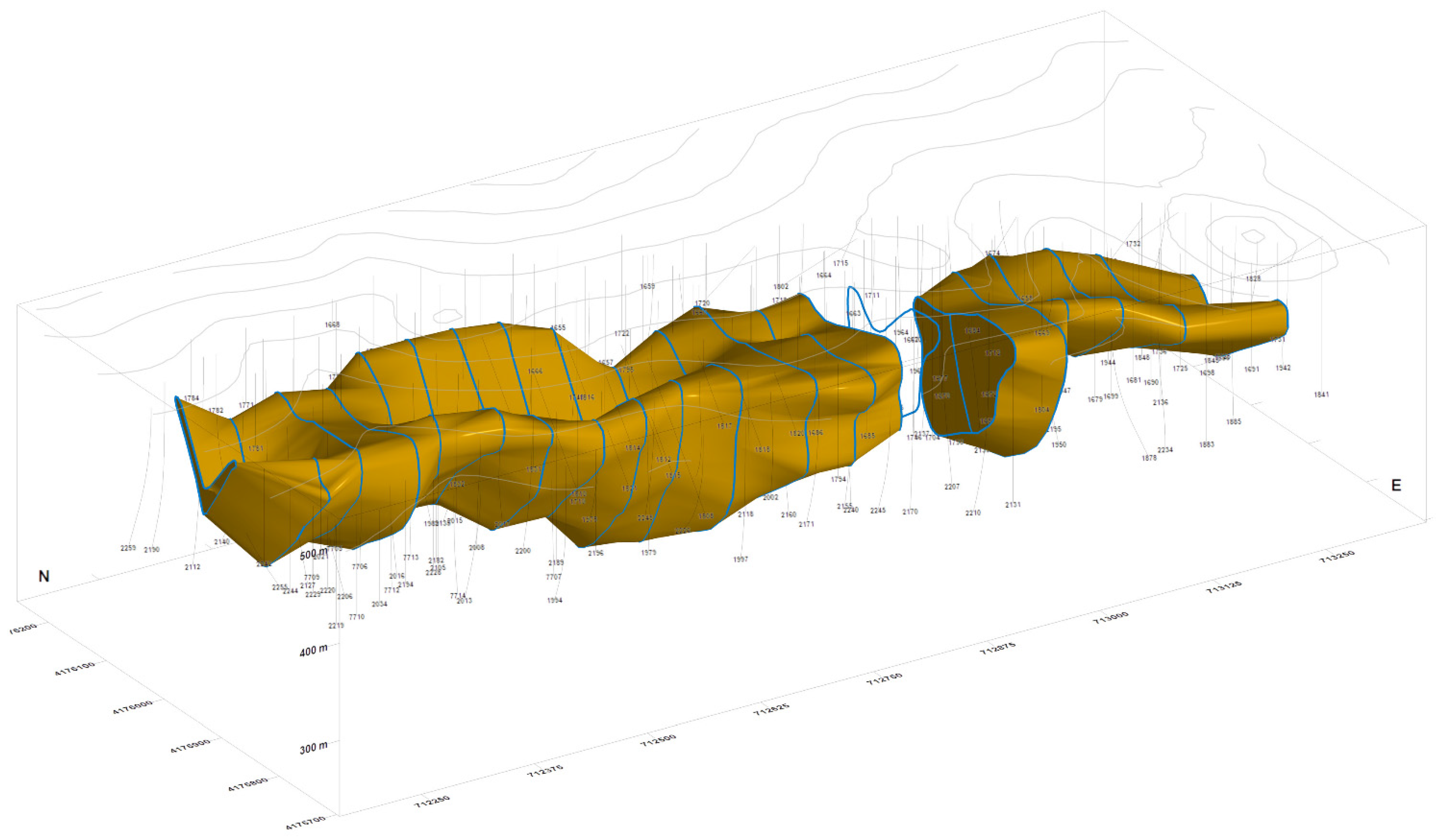This screenshot has height=840, width=1436.
Task: Select borehole label 1841
Action: coord(1321,394)
